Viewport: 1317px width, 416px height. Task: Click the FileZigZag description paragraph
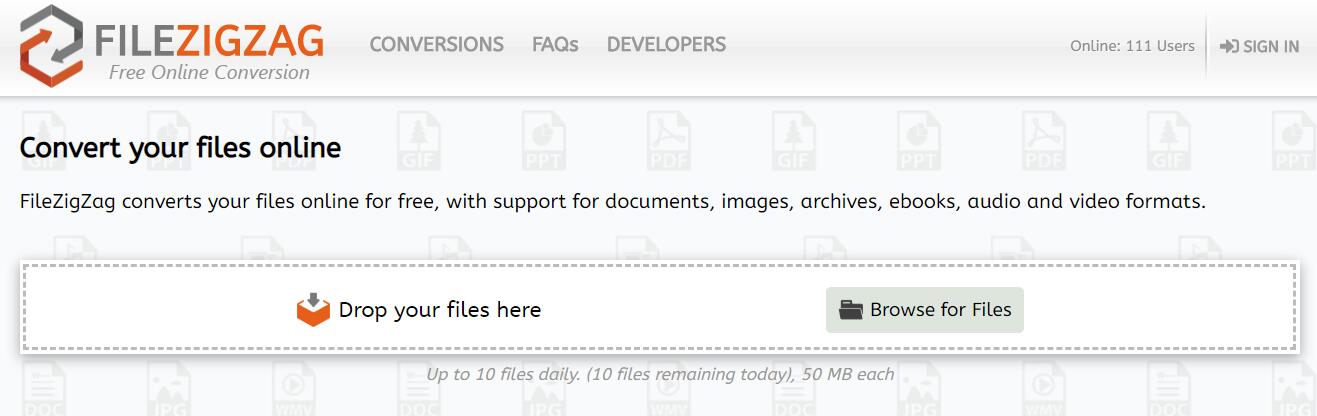tap(612, 201)
